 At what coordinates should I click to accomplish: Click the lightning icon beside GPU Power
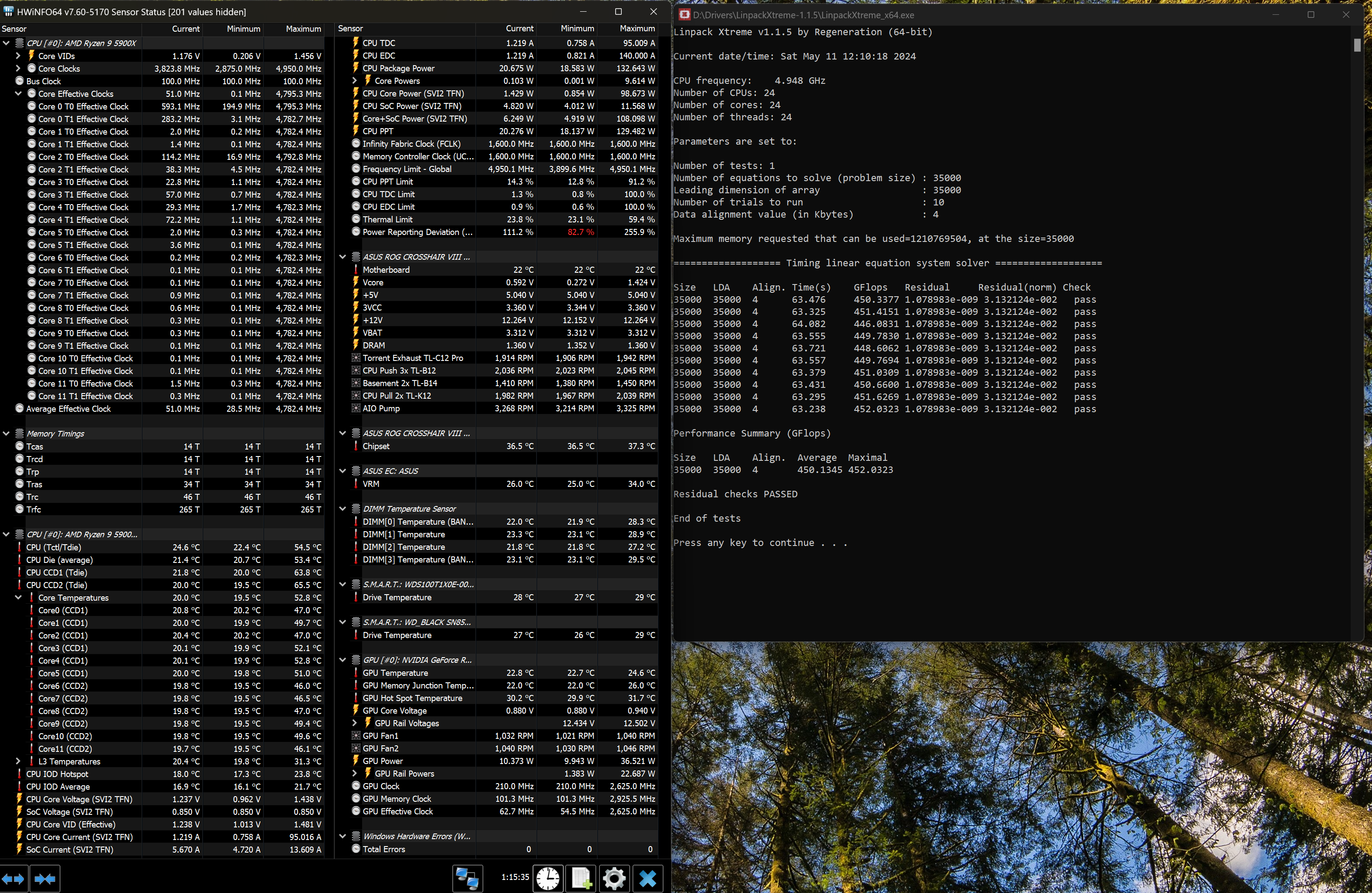[356, 761]
